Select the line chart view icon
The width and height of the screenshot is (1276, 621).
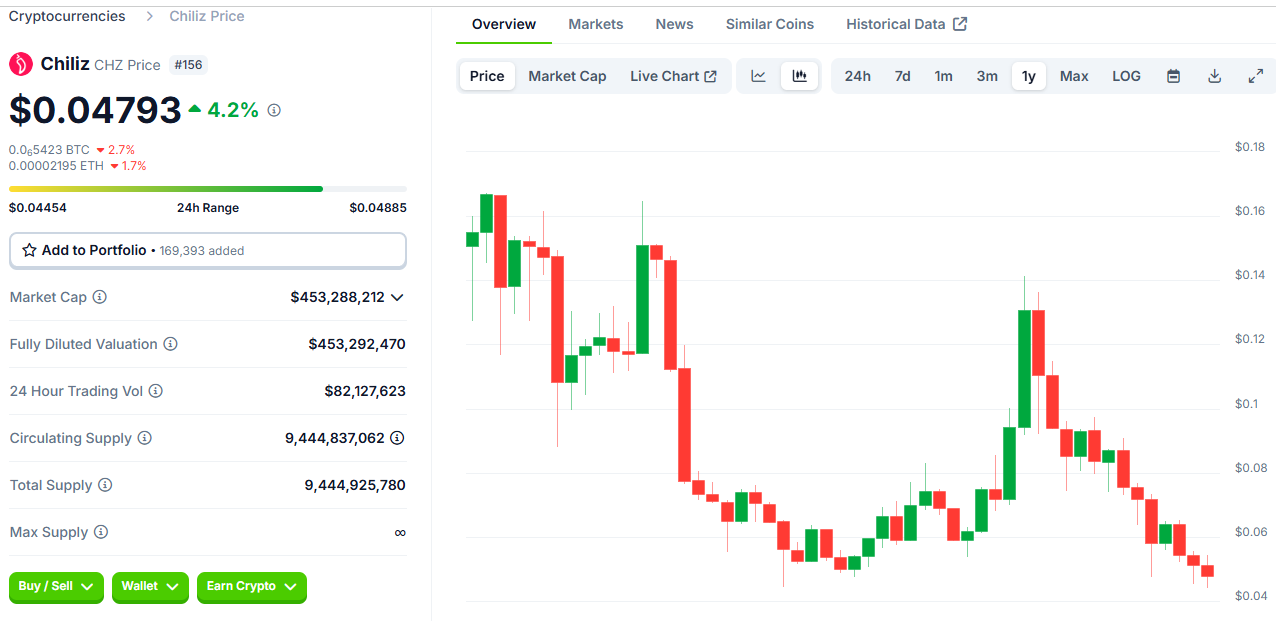pos(758,75)
